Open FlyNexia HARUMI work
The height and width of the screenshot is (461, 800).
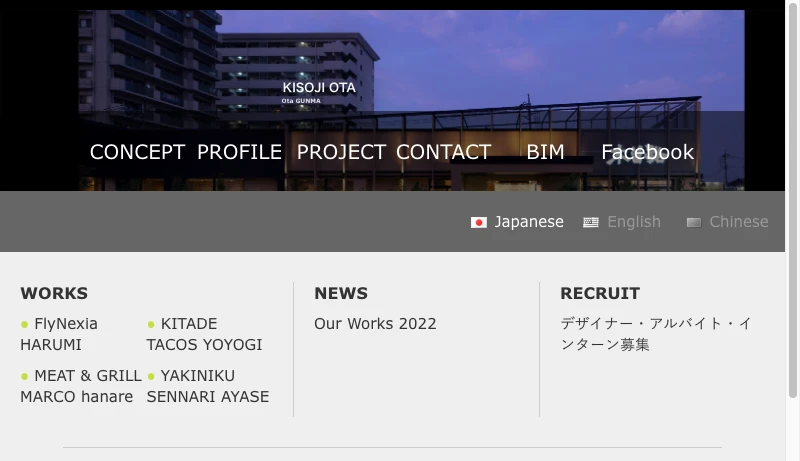59,334
